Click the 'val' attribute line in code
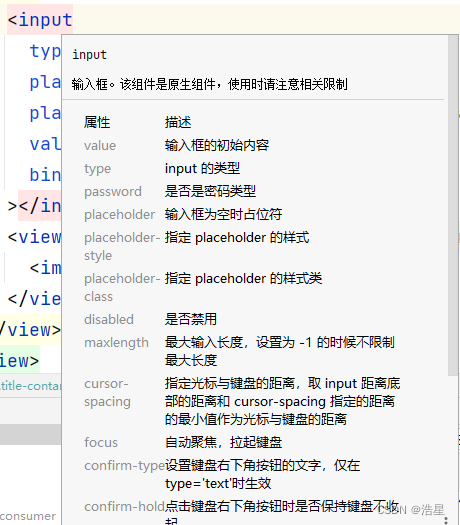 45,144
